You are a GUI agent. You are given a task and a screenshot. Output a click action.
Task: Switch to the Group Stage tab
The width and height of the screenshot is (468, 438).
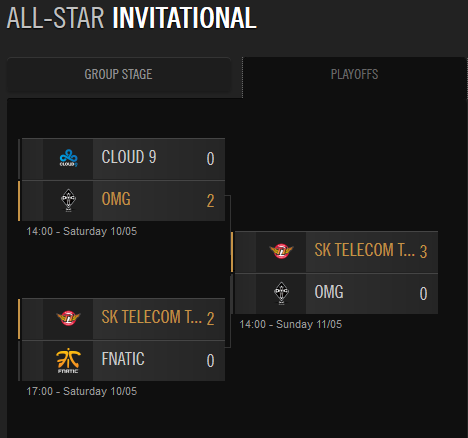tap(119, 75)
